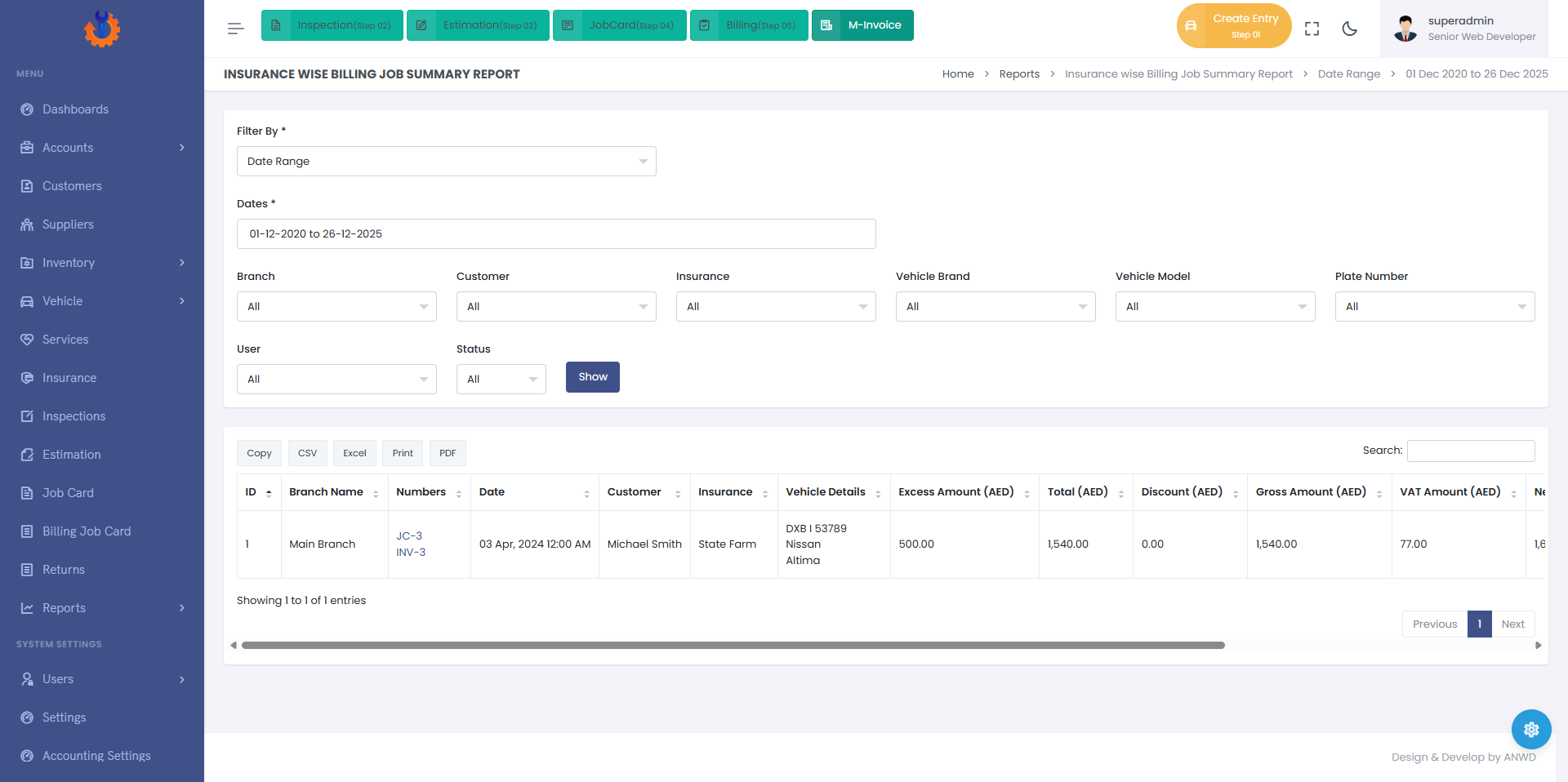Open floating settings gear button
Viewport: 1568px width, 782px height.
click(1531, 729)
